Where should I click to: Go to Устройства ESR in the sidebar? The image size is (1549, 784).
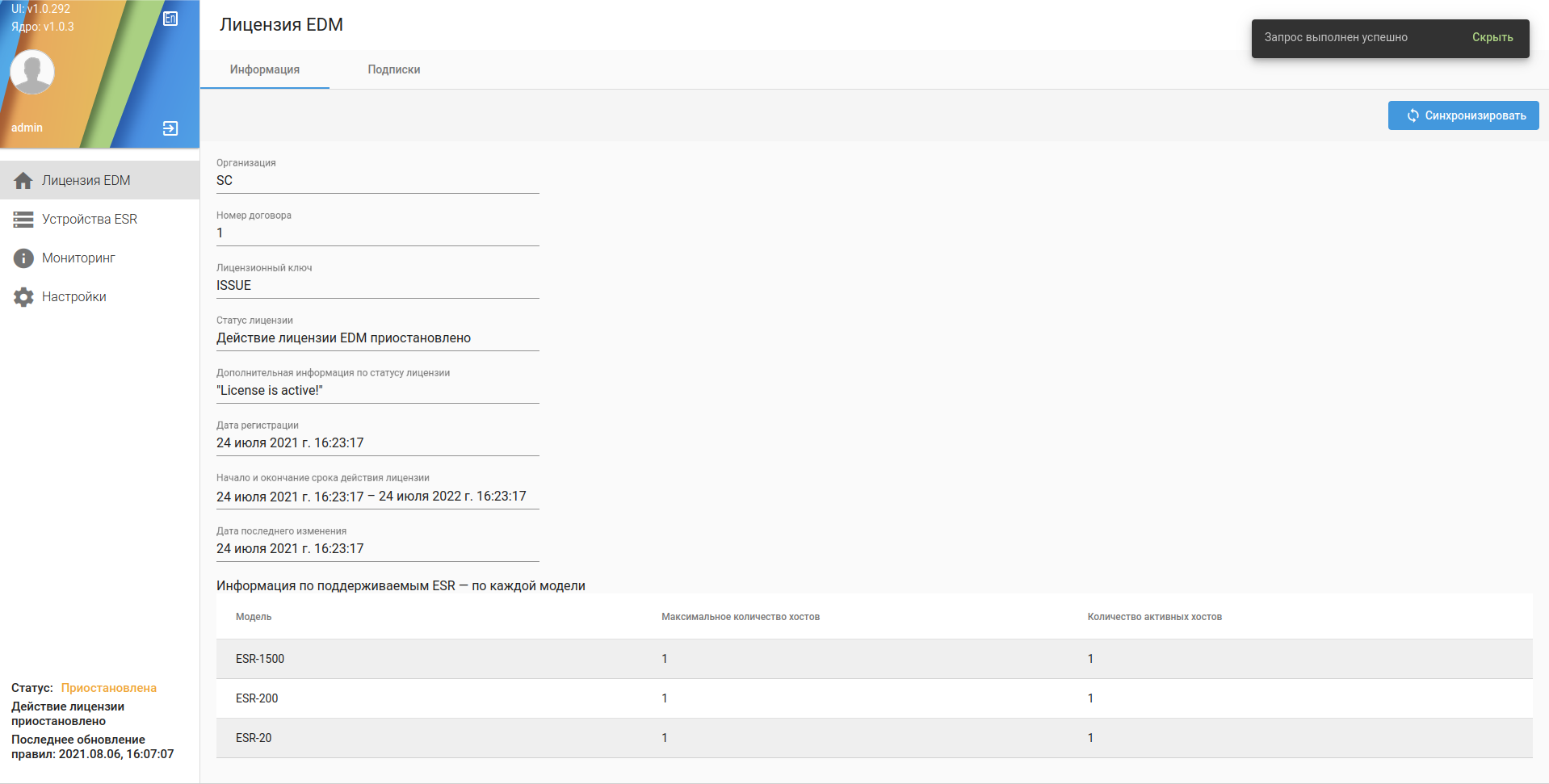point(90,220)
